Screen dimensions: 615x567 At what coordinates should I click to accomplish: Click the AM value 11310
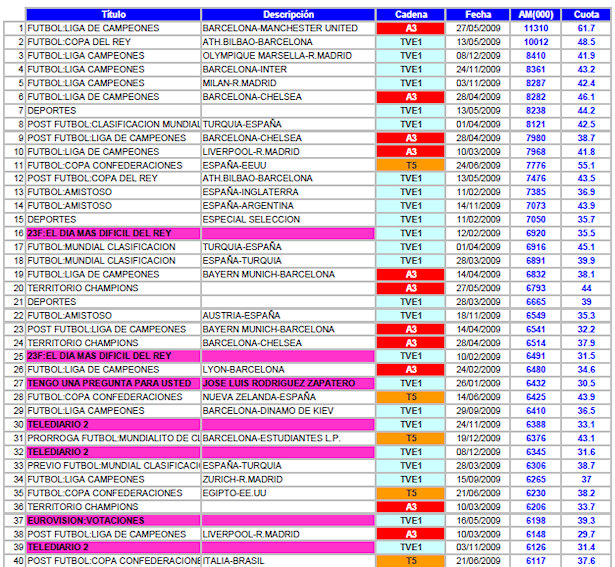click(536, 29)
